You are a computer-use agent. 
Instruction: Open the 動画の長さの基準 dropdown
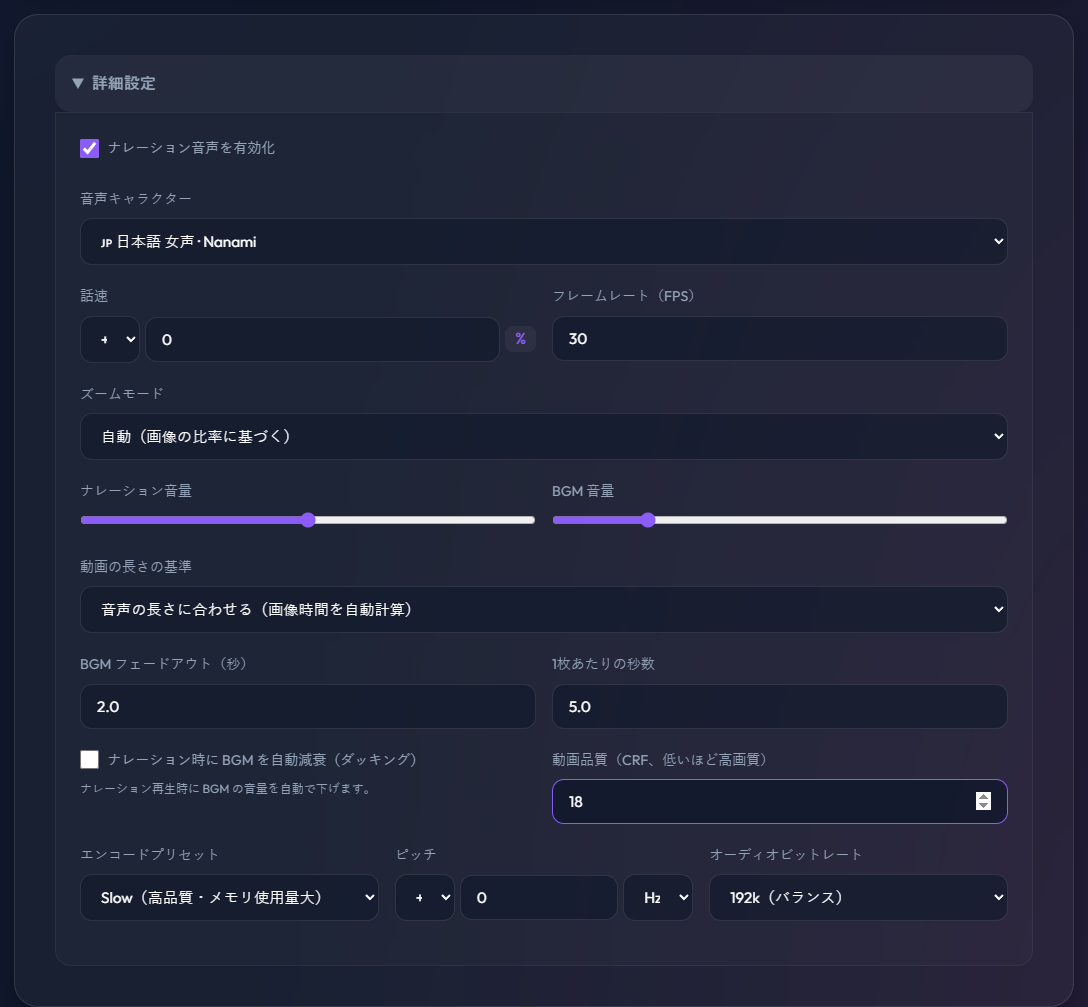point(543,609)
